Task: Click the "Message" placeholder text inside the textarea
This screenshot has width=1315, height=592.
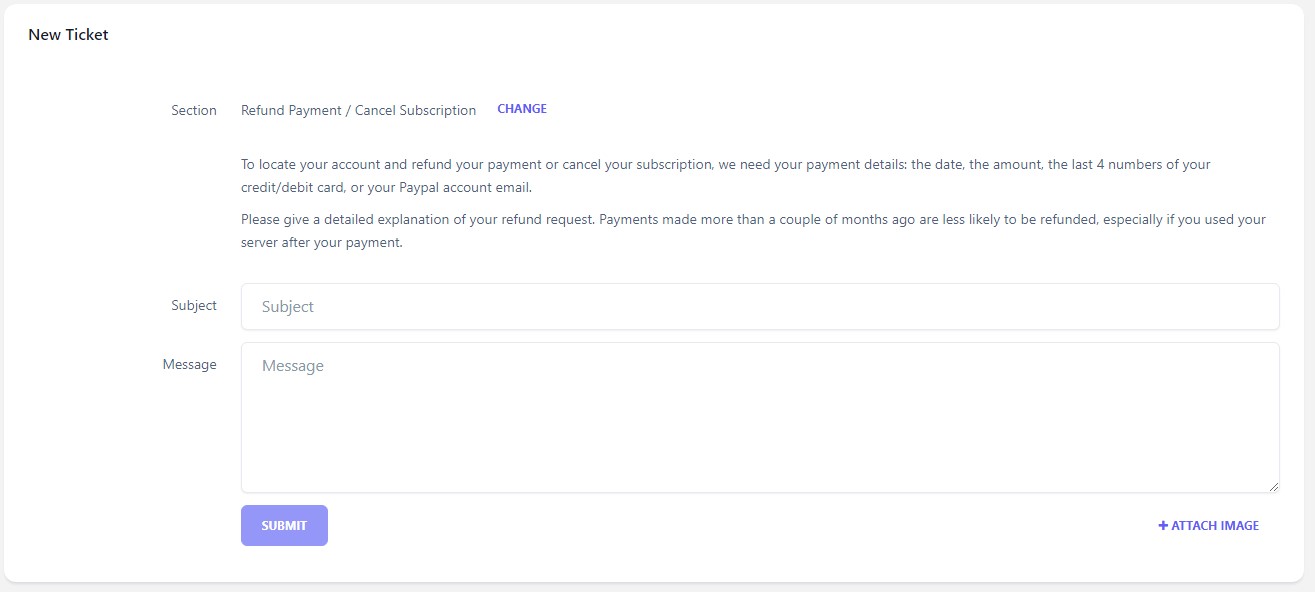Action: tap(293, 366)
